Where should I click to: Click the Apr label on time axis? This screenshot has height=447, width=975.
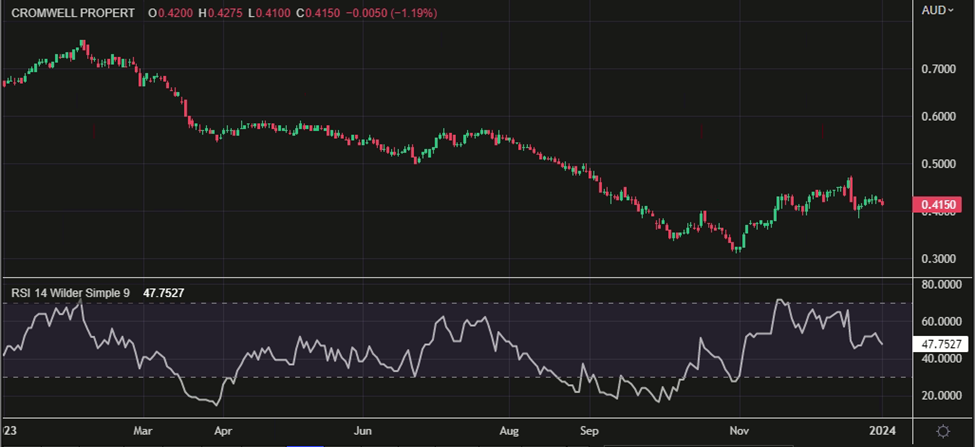click(x=222, y=430)
